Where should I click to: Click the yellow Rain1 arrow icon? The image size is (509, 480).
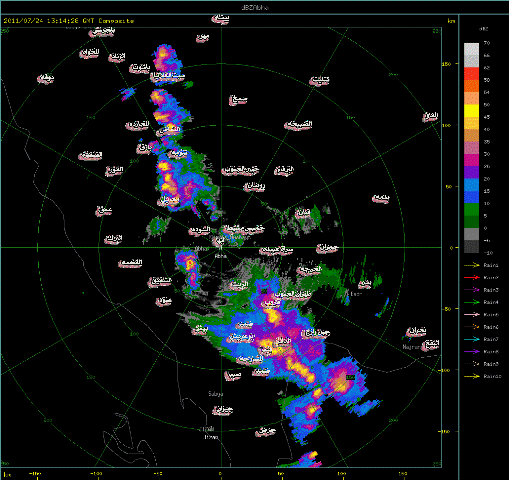coord(472,265)
